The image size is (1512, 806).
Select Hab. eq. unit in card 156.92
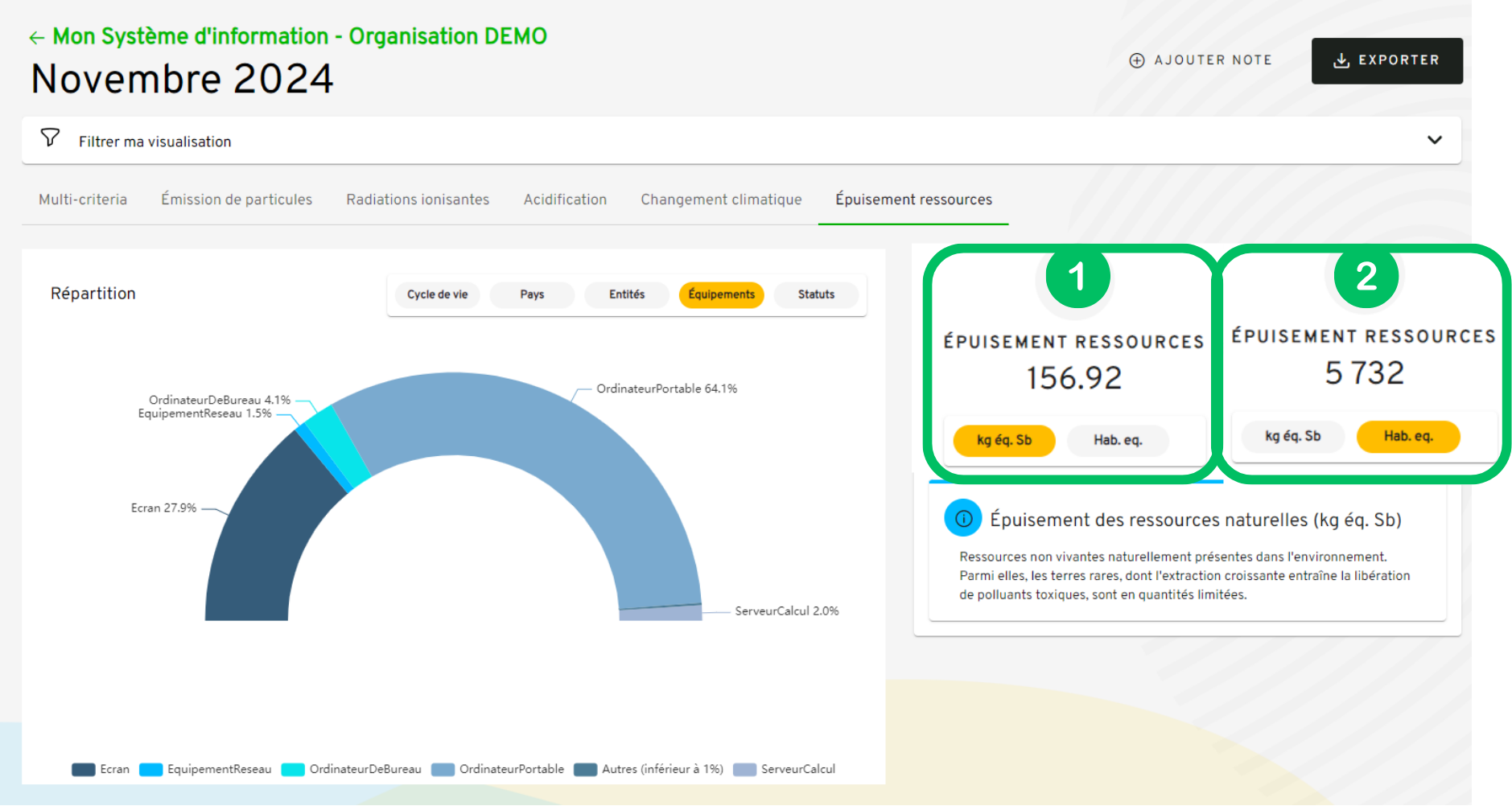pyautogui.click(x=1118, y=440)
